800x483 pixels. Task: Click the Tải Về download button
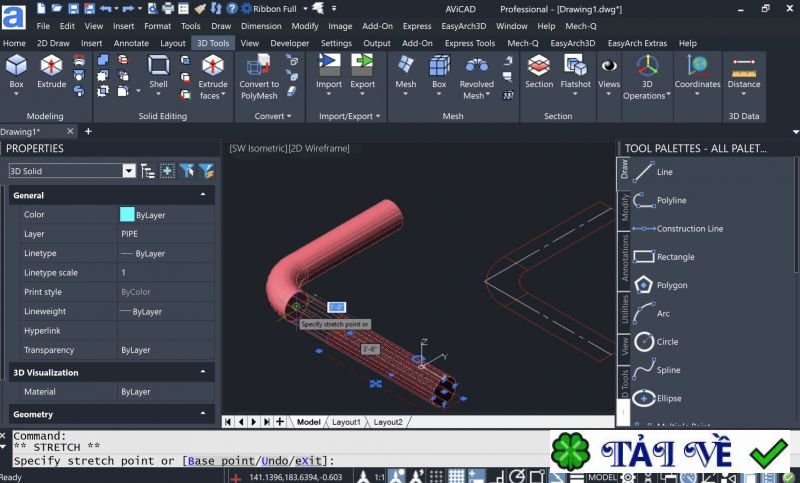pyautogui.click(x=669, y=452)
